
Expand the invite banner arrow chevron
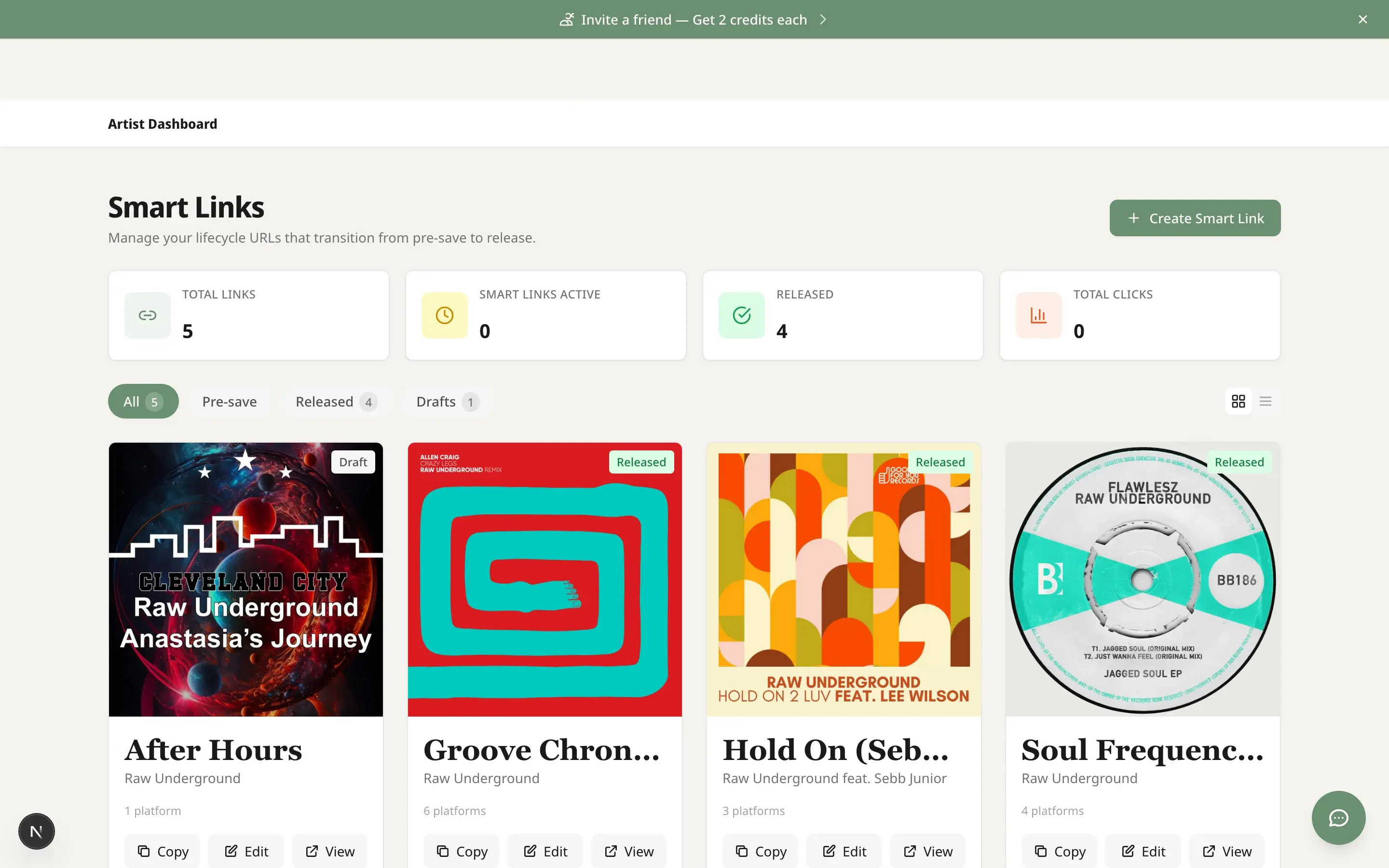[823, 19]
